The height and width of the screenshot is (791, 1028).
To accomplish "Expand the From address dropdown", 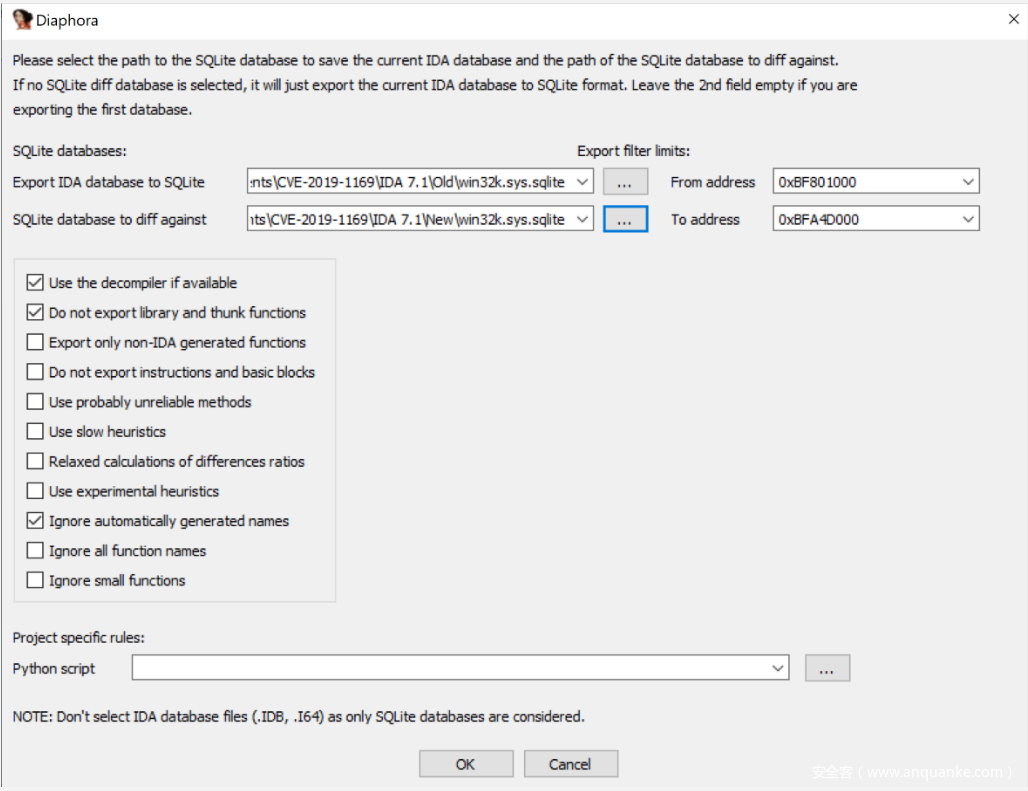I will click(x=967, y=182).
